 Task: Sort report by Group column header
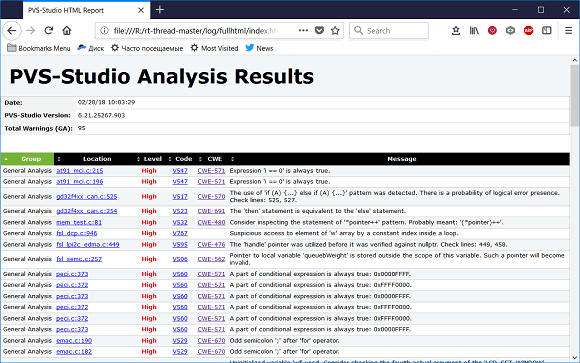(x=27, y=159)
